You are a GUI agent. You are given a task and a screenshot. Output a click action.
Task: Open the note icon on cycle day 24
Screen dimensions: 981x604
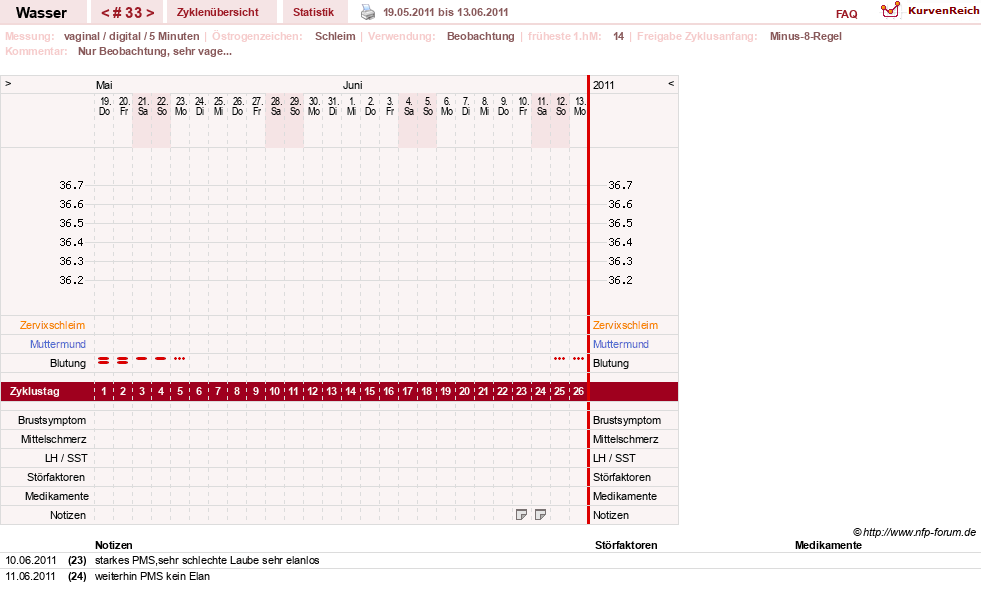tap(541, 514)
